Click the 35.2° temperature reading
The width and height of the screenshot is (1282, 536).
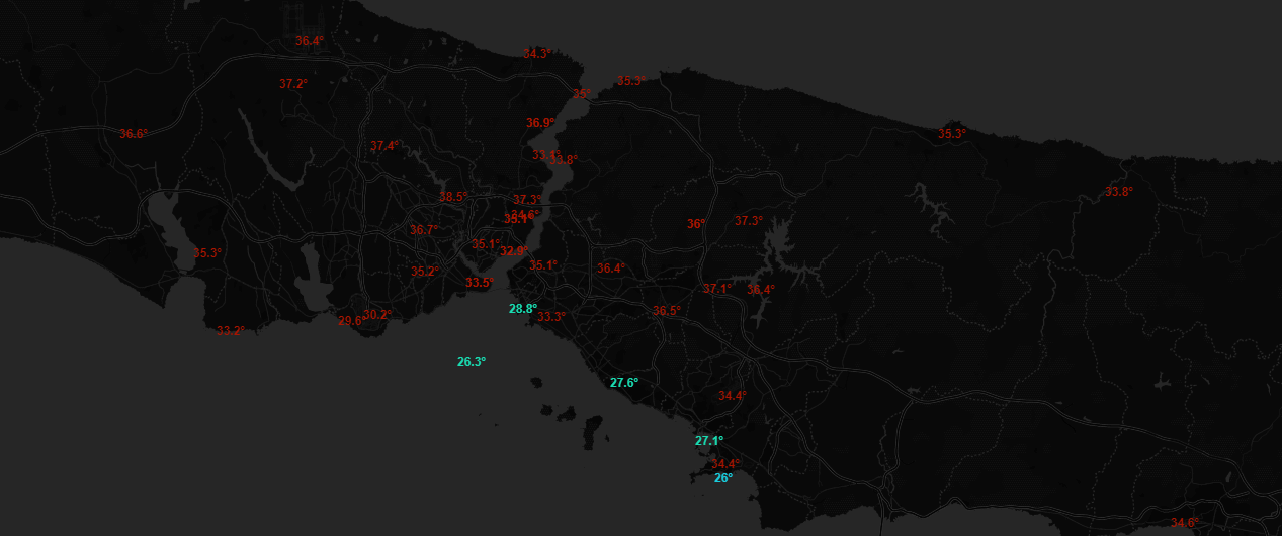[425, 272]
